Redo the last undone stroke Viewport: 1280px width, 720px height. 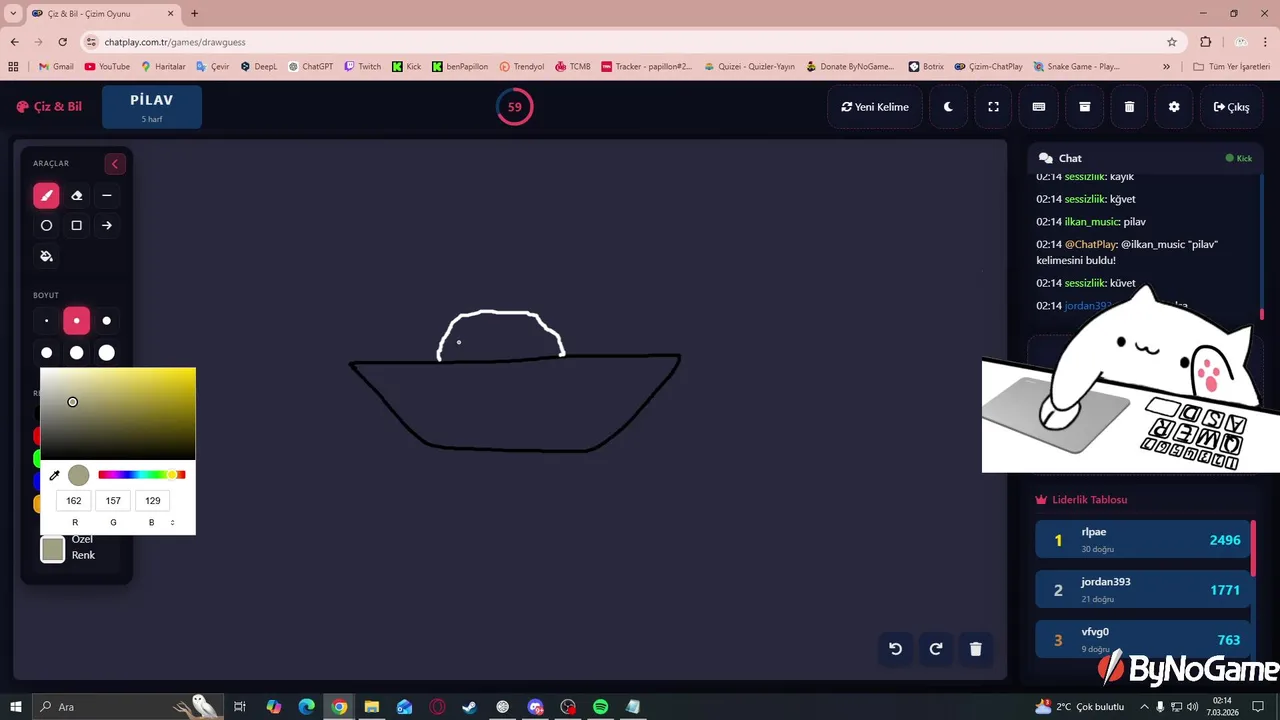pos(936,649)
